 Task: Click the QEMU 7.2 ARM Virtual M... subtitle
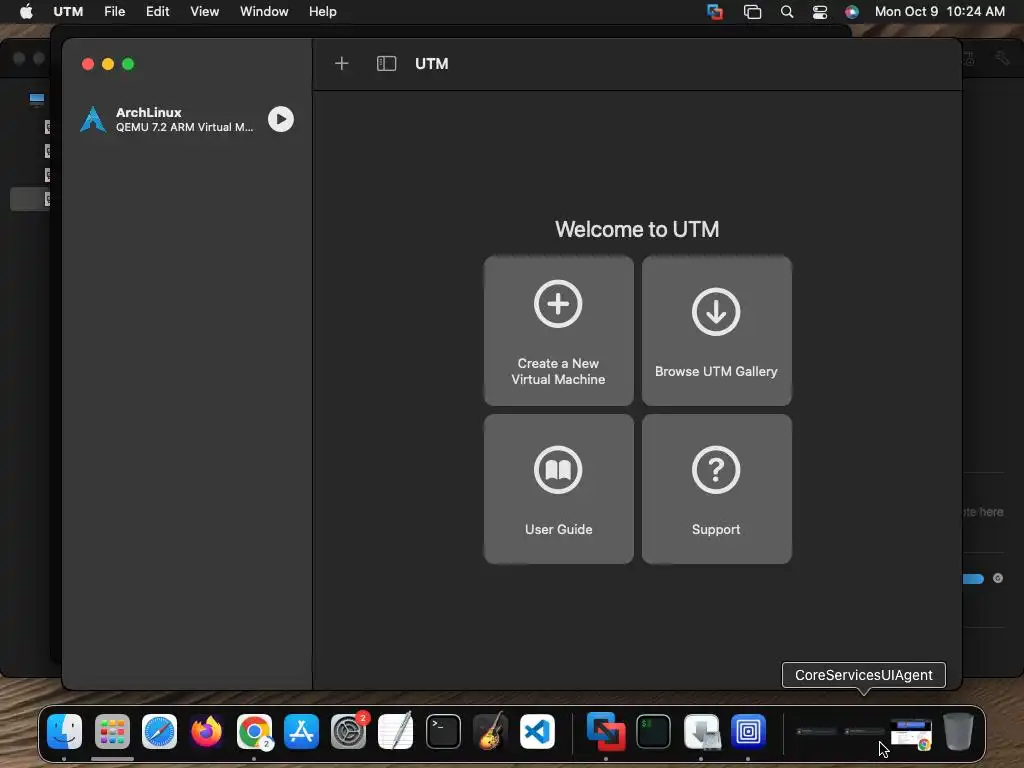coord(184,127)
